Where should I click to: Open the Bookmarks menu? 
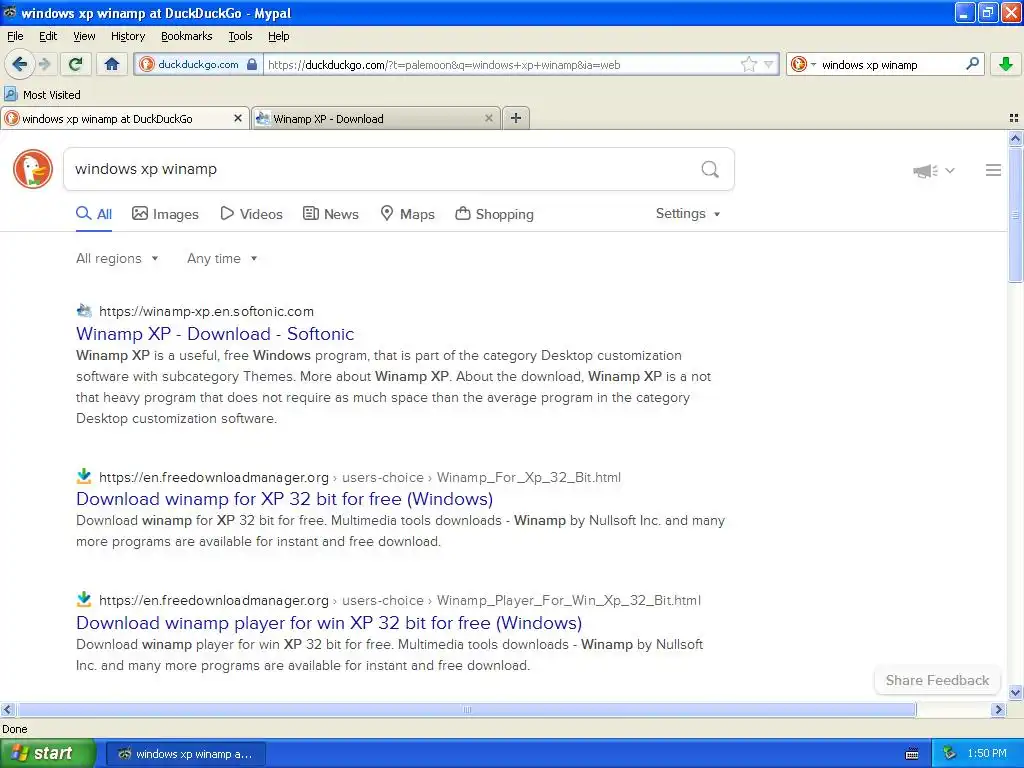[x=186, y=36]
